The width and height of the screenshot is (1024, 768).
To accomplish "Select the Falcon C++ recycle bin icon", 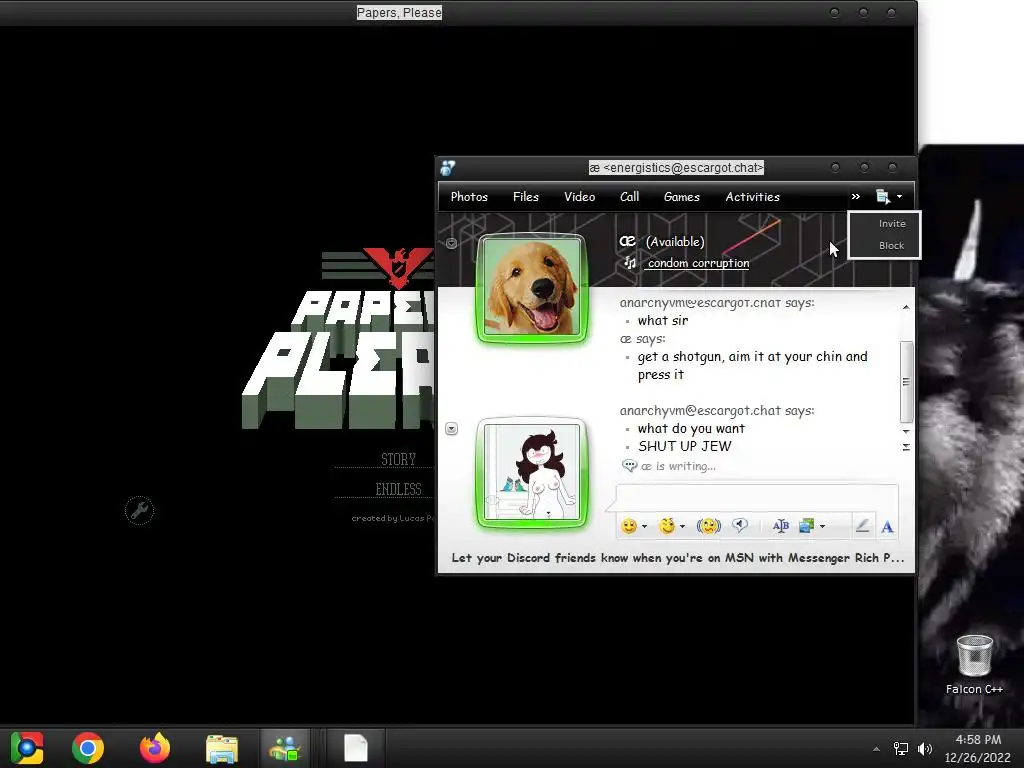I will (974, 665).
